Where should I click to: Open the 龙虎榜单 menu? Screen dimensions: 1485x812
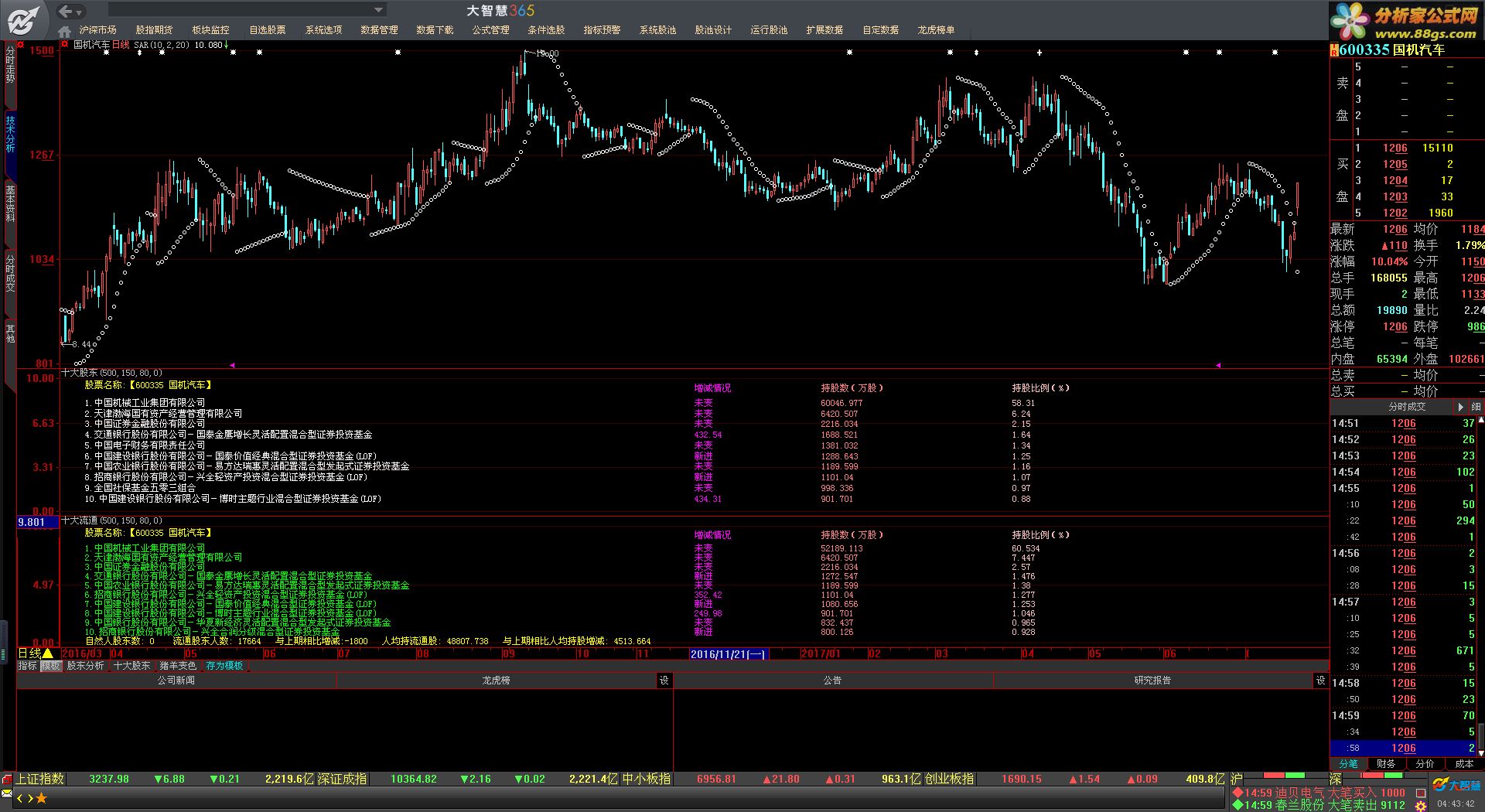936,30
